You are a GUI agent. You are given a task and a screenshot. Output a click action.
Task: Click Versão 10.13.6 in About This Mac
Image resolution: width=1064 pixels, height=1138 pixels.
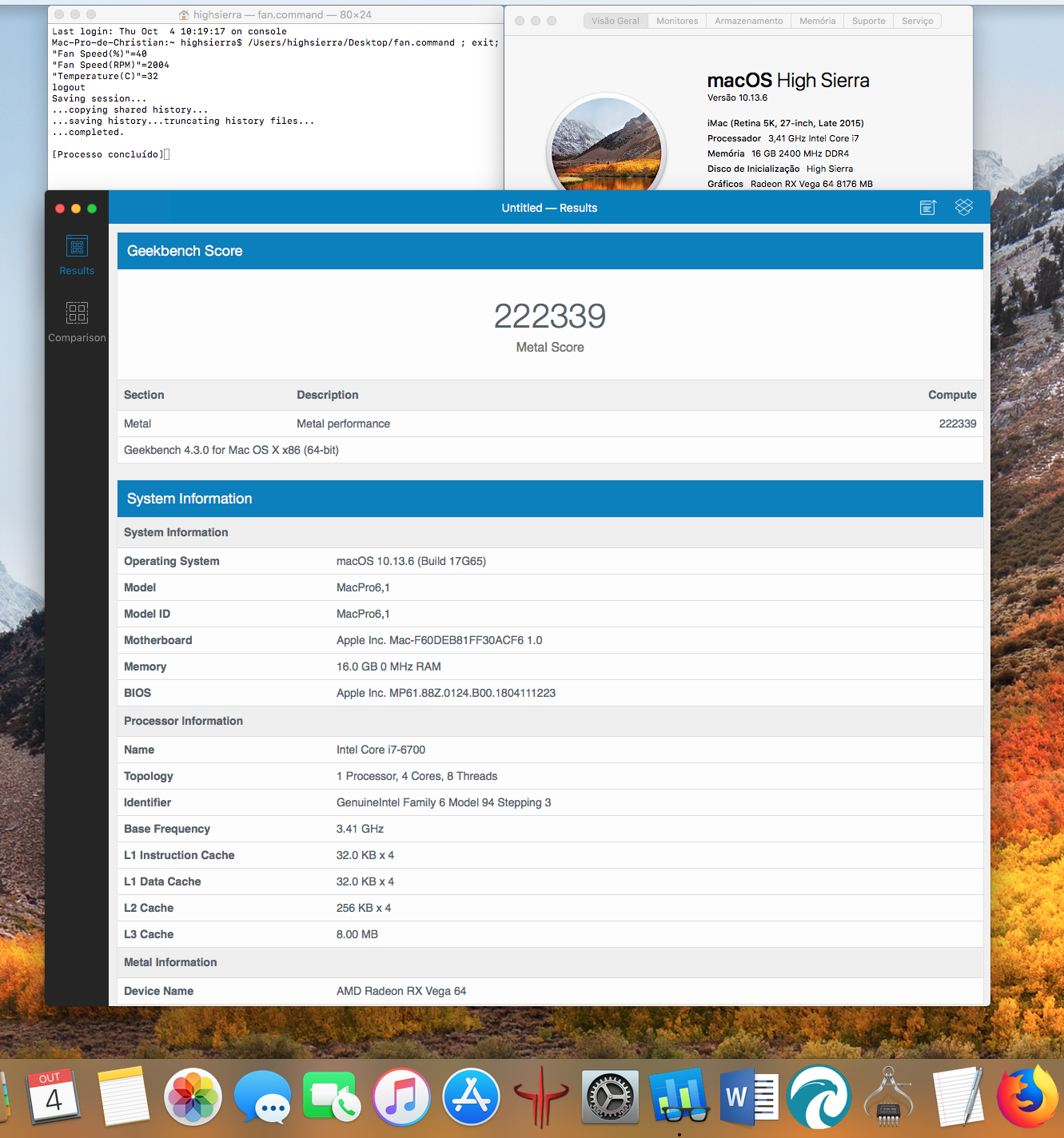coord(737,97)
